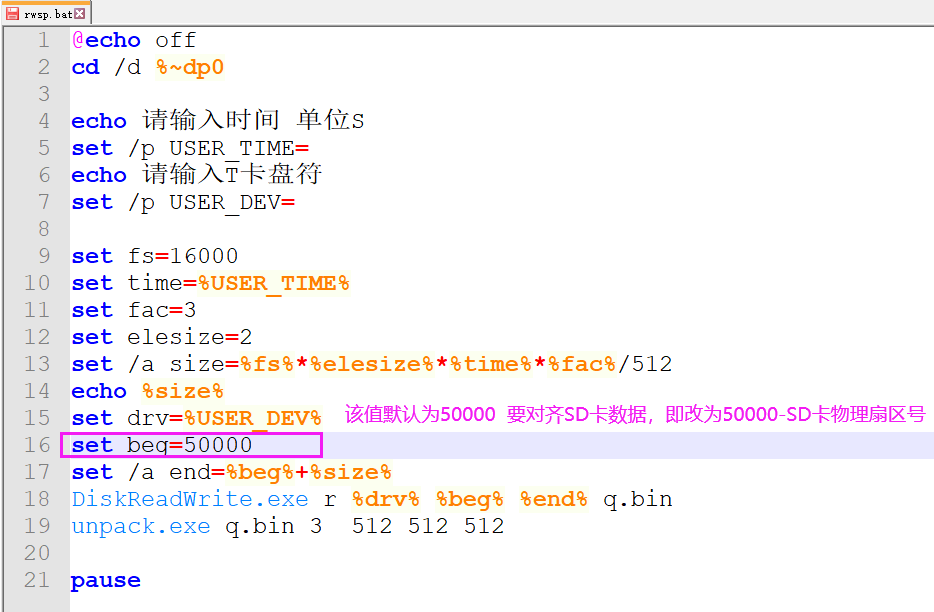Click on q.bin at end of line 18
The width and height of the screenshot is (934, 612).
pos(637,499)
